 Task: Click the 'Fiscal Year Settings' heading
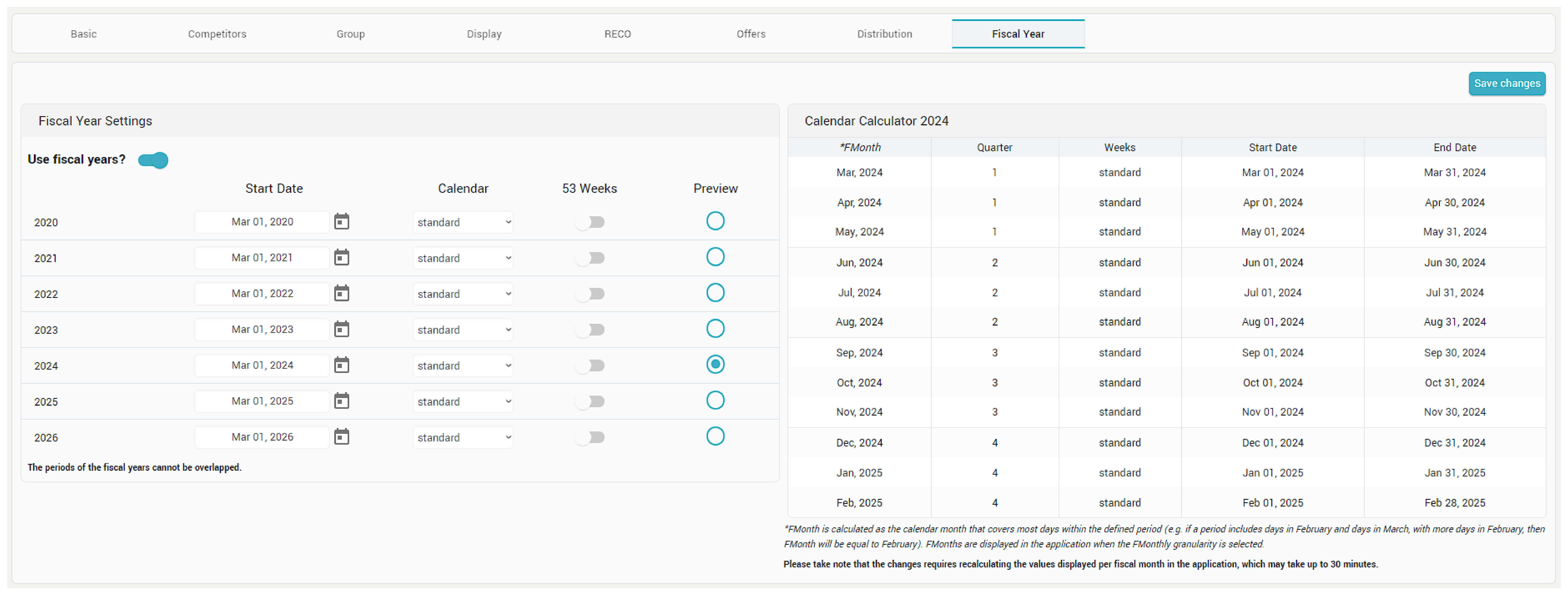96,121
